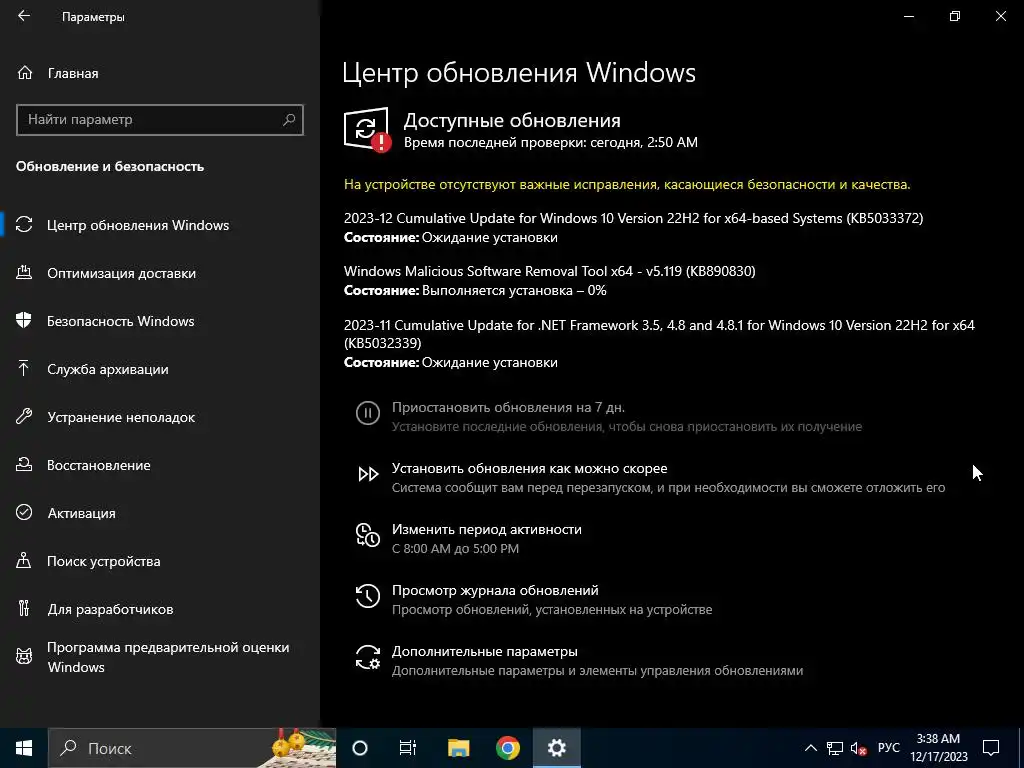Switch input language via РУС indicator
The width and height of the screenshot is (1024, 768).
point(889,748)
